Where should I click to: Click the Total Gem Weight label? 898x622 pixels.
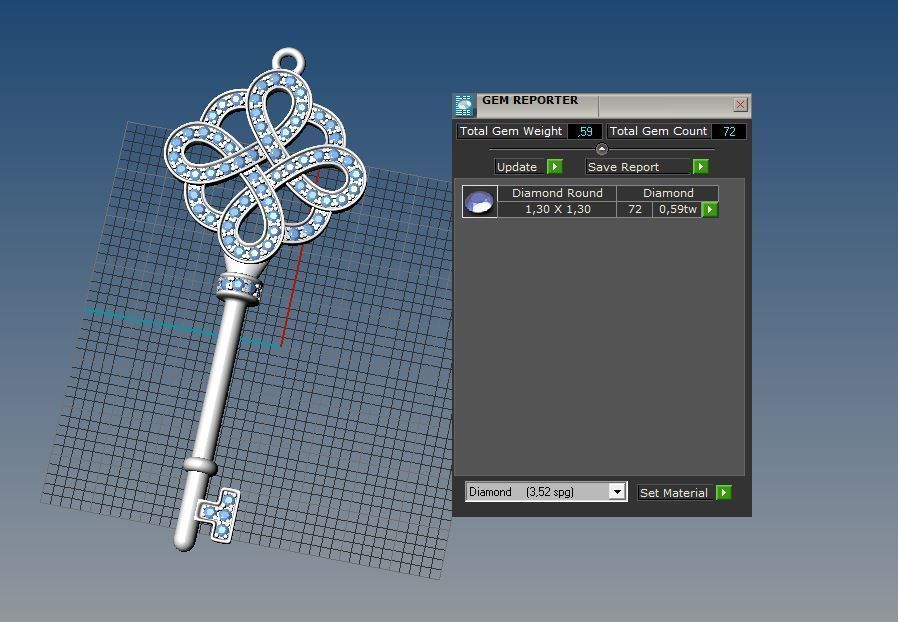(511, 131)
